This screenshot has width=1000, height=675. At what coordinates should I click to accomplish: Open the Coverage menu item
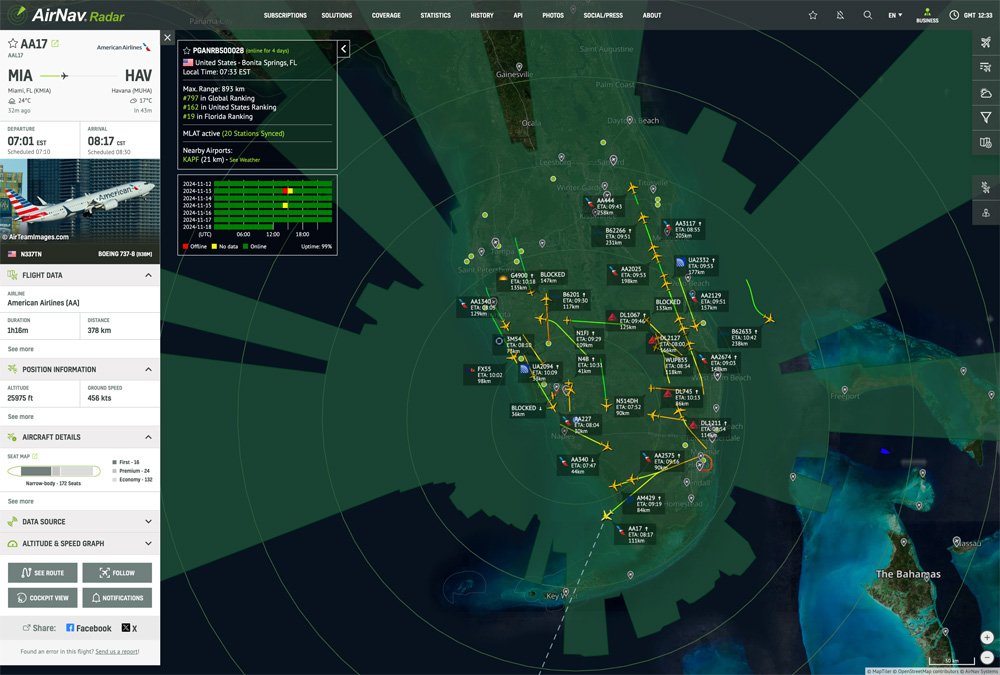point(386,16)
